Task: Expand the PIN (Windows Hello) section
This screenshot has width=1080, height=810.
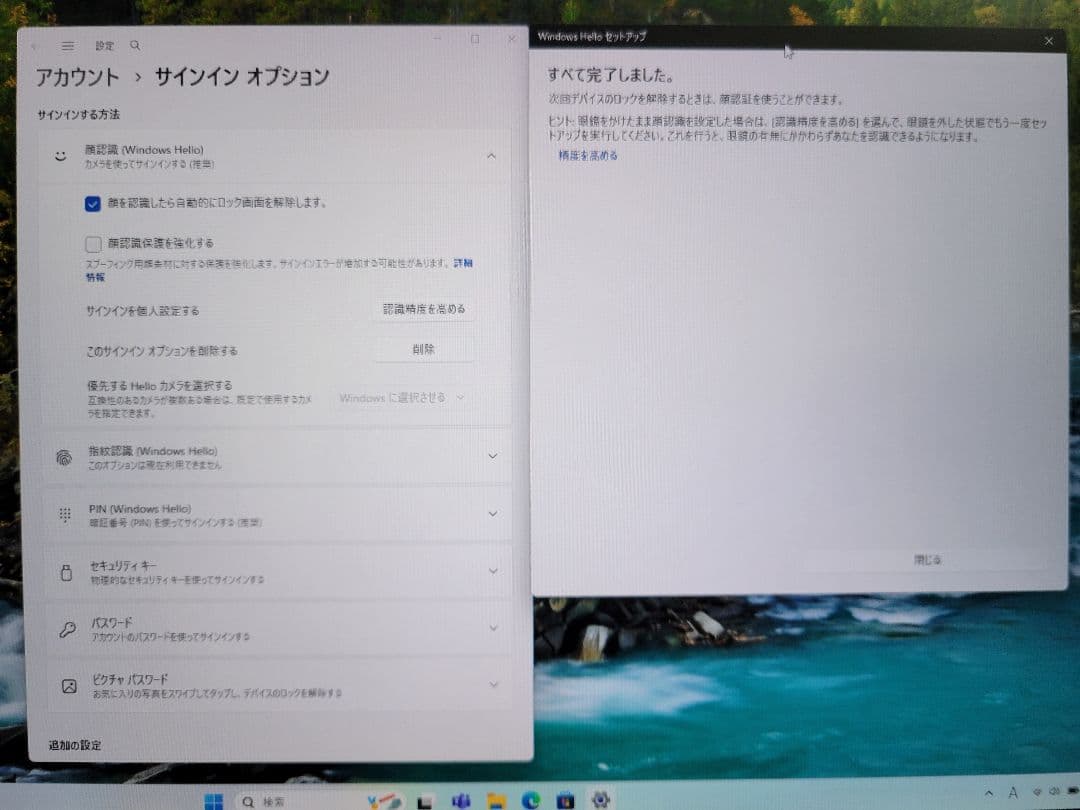Action: click(x=491, y=514)
